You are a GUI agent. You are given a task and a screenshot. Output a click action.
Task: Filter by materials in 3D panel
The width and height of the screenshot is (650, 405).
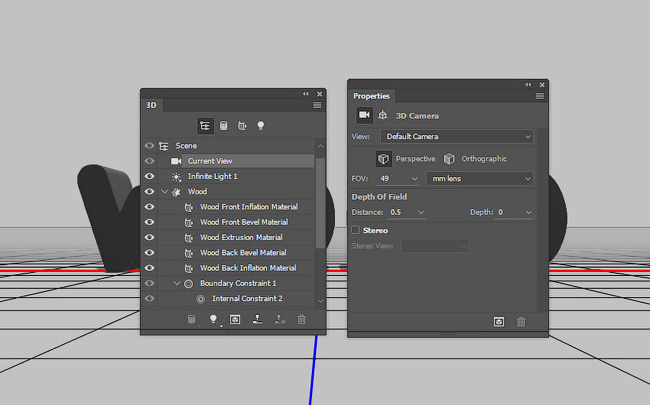[242, 126]
